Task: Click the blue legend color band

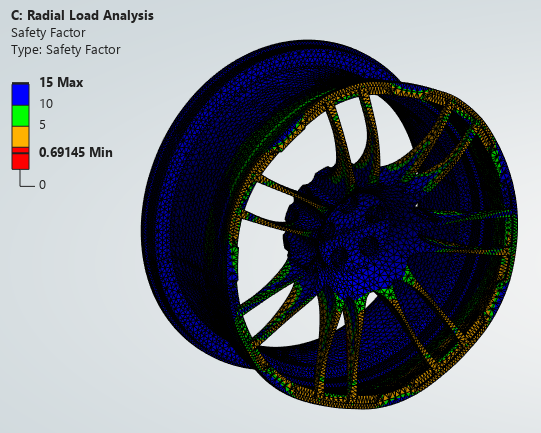Action: pos(20,94)
